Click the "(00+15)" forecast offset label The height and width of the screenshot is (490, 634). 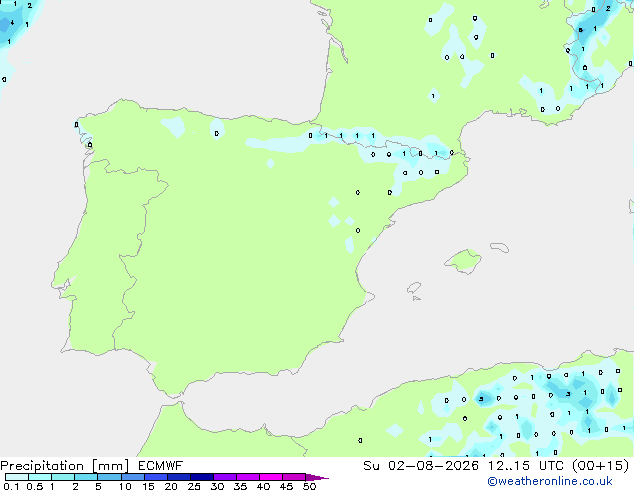pos(600,466)
